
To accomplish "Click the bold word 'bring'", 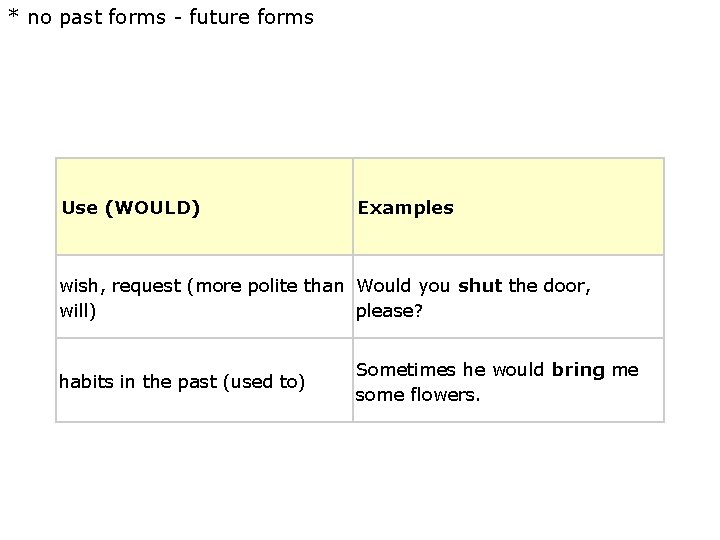I will (578, 370).
